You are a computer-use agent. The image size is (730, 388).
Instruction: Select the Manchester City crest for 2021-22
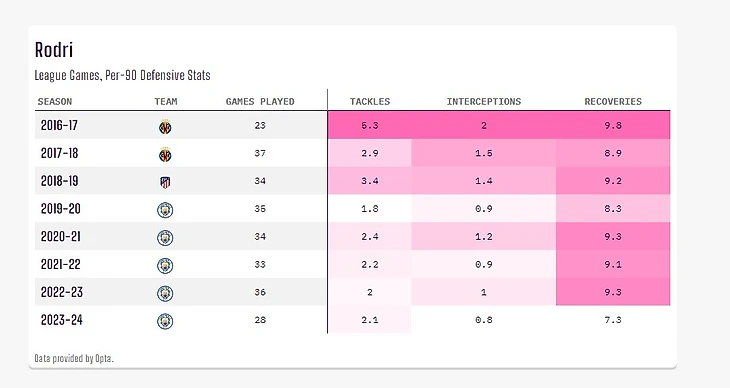click(x=165, y=266)
